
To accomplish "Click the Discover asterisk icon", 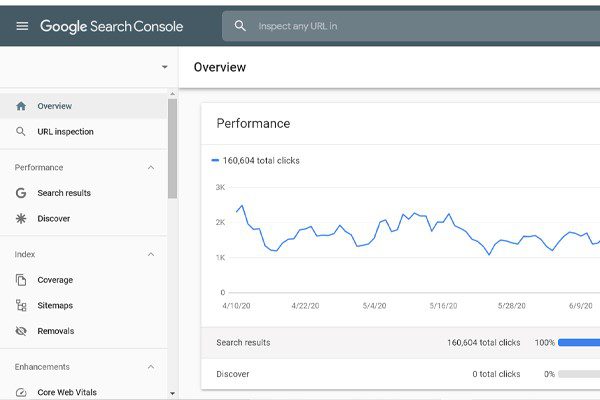I will tap(21, 219).
